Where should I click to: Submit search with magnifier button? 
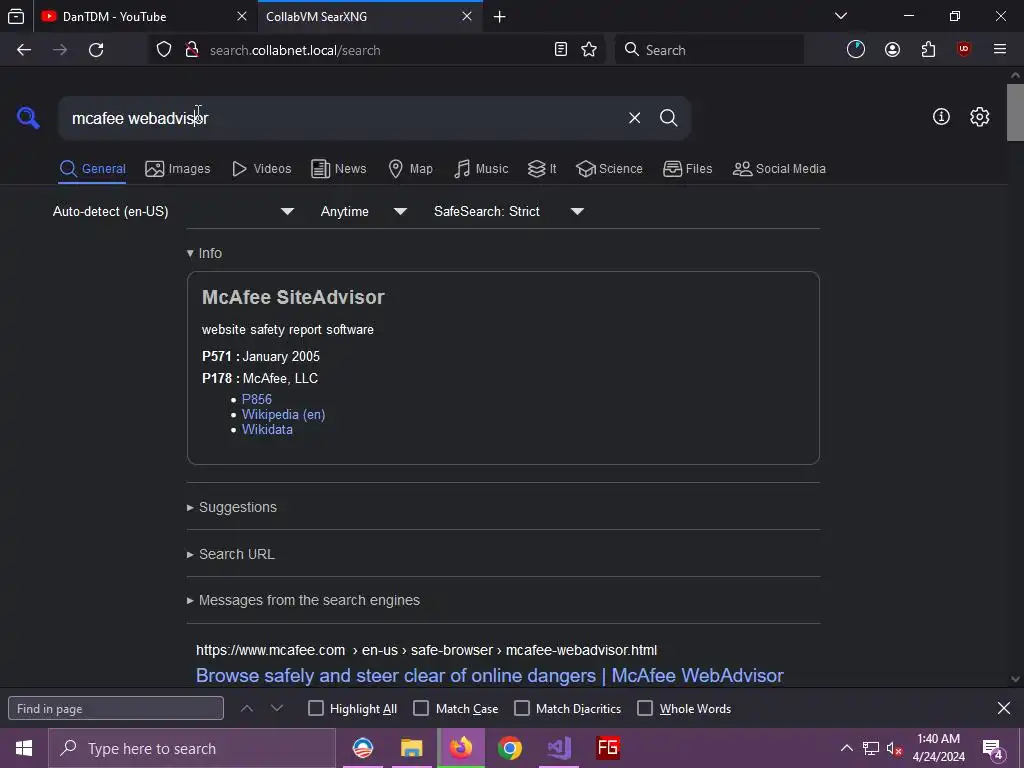668,118
